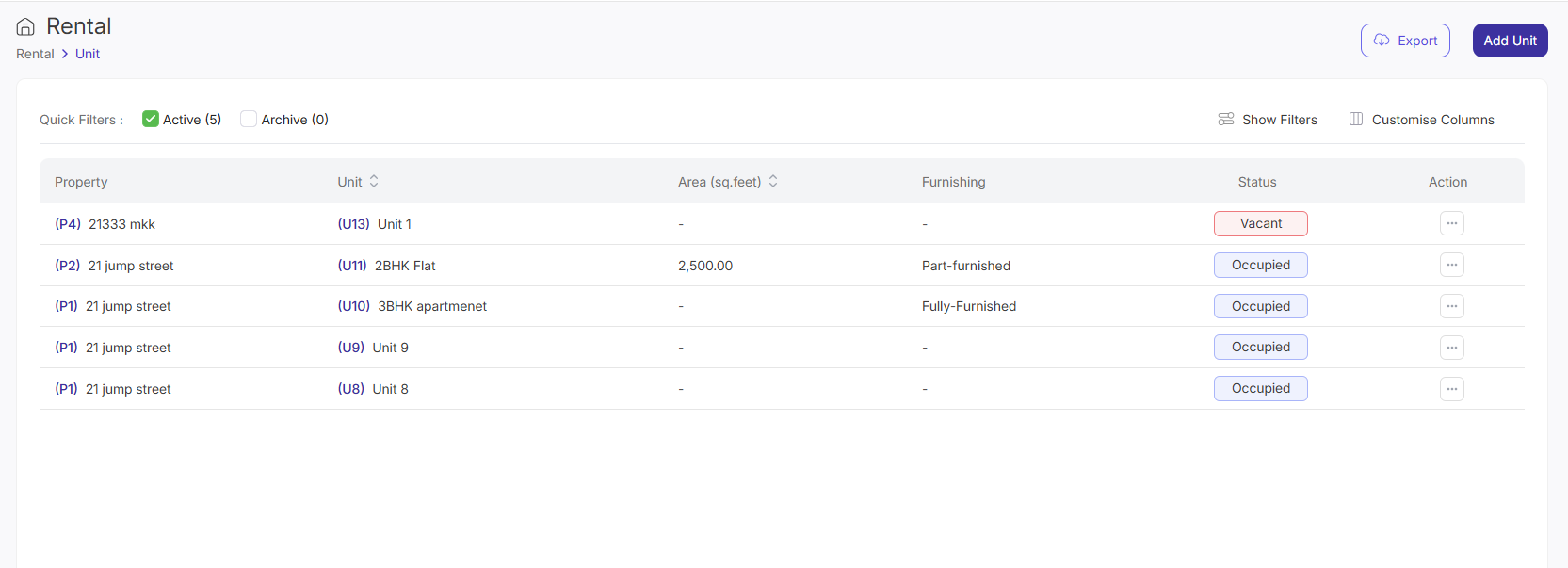This screenshot has width=1568, height=568.
Task: Sort table by Area (sq.feet) arrows
Action: pyautogui.click(x=773, y=181)
